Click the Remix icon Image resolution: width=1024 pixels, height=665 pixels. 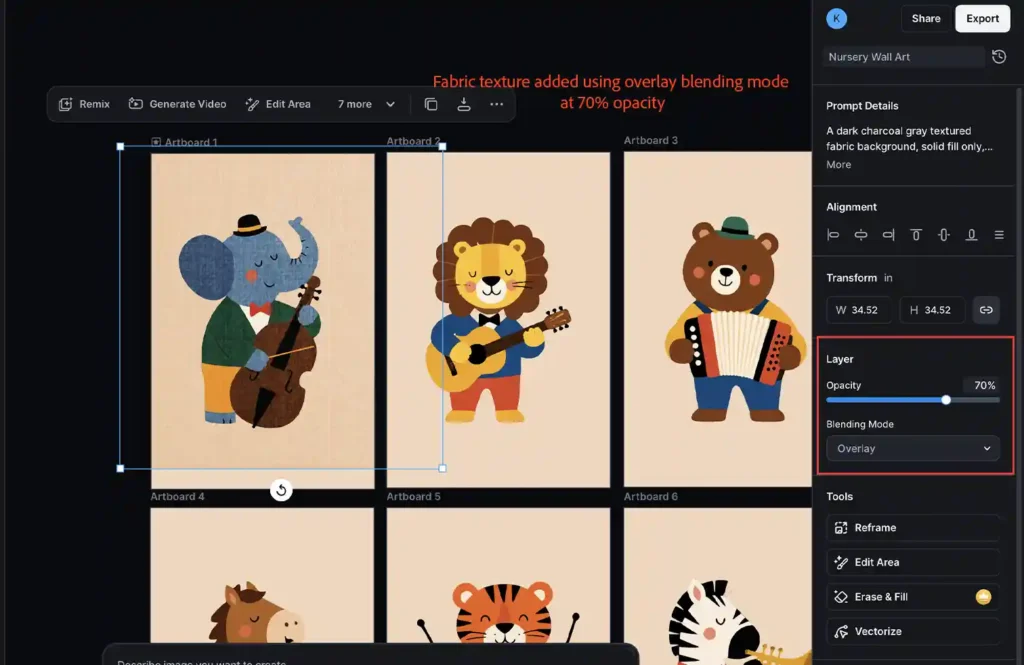pos(65,104)
